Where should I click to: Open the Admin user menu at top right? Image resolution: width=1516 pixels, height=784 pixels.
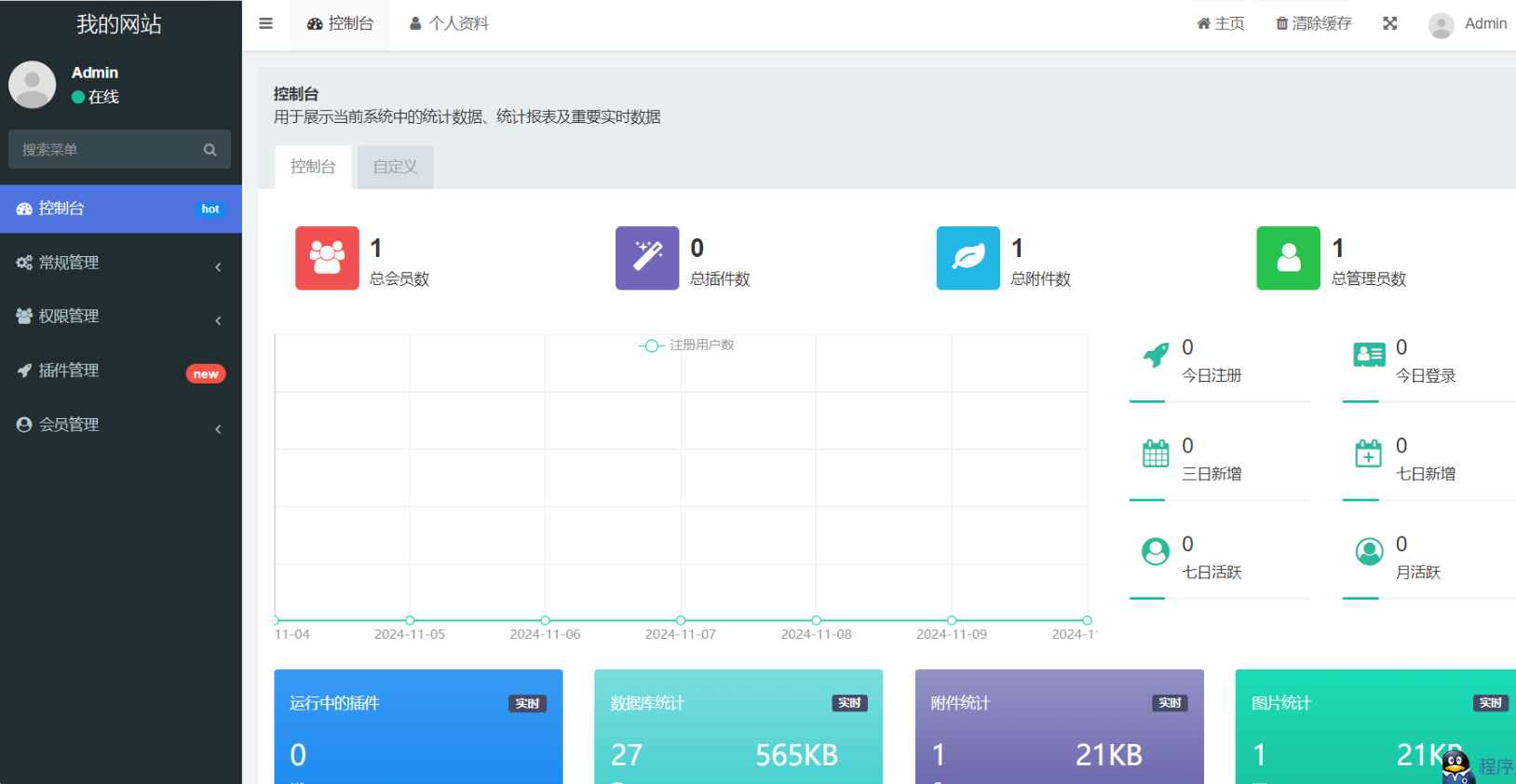click(1468, 24)
